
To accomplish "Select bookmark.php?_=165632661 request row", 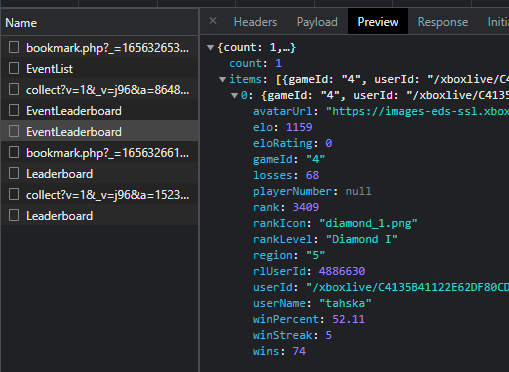I will click(99, 153).
